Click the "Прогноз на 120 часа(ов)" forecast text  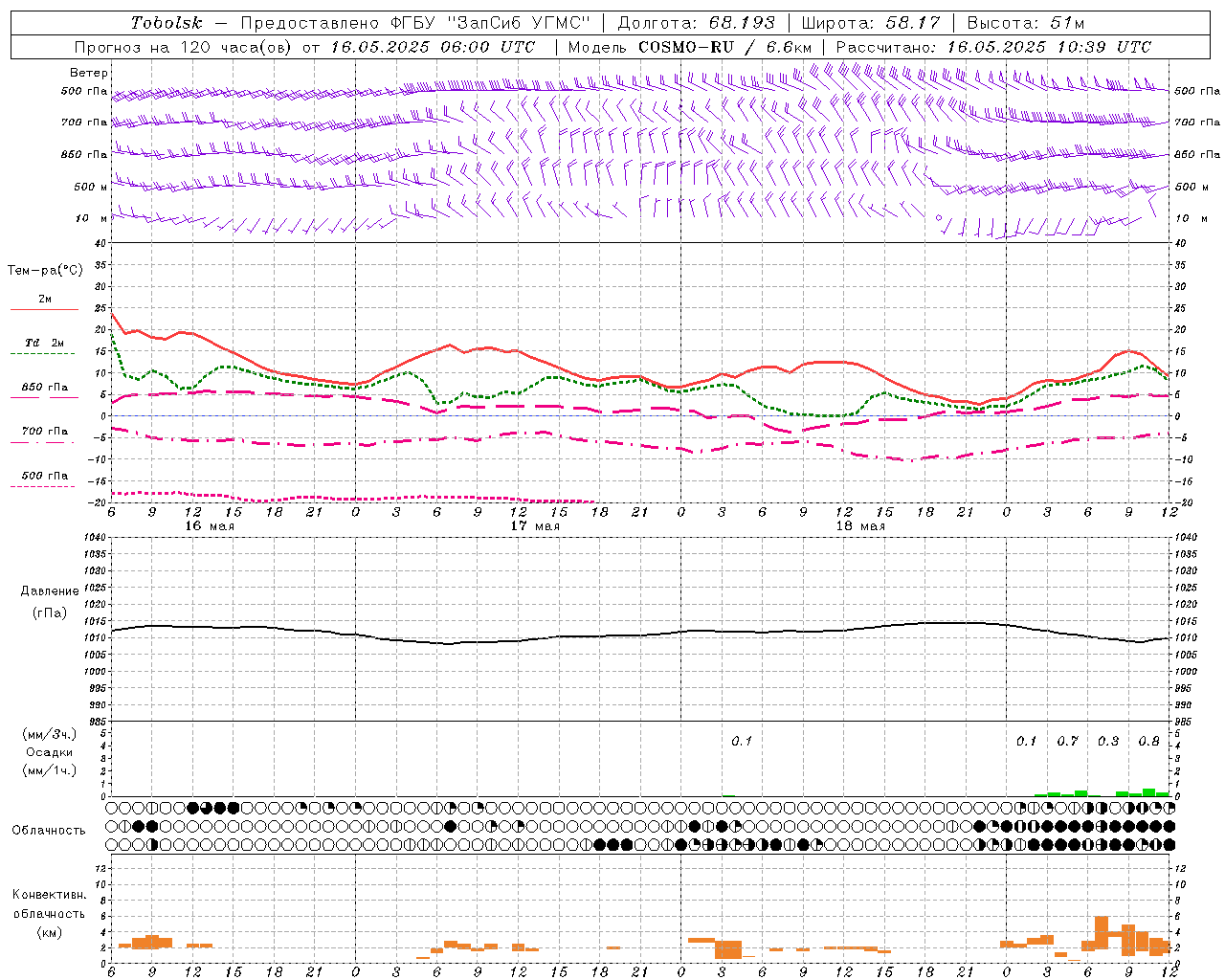pyautogui.click(x=185, y=47)
